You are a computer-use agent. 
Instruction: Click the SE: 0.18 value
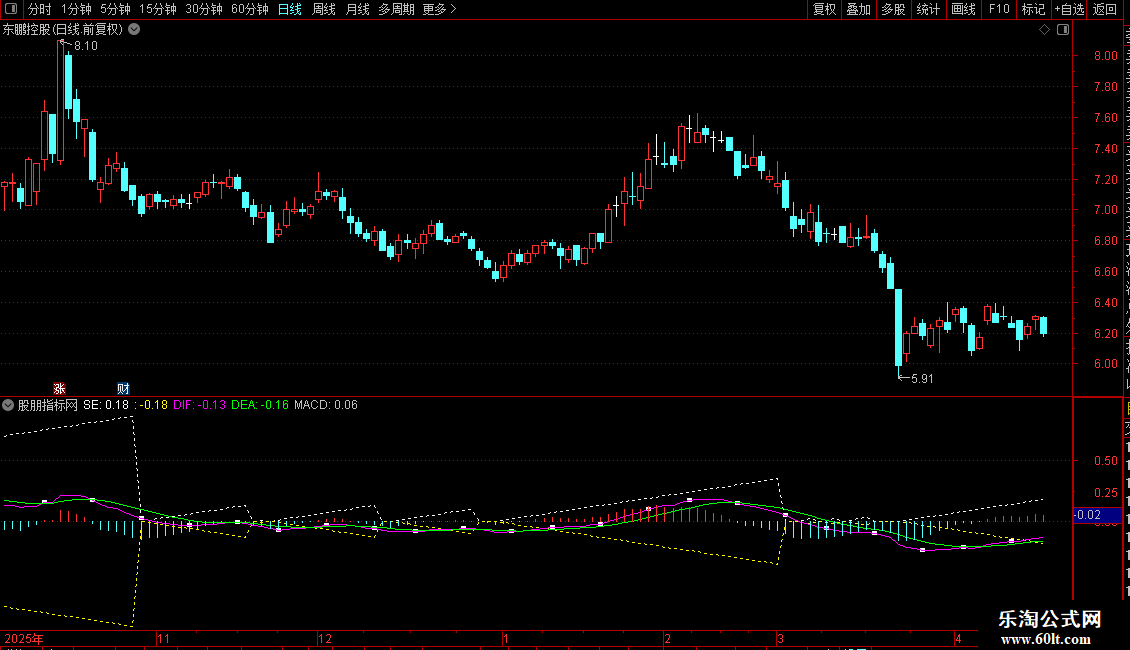[x=106, y=405]
